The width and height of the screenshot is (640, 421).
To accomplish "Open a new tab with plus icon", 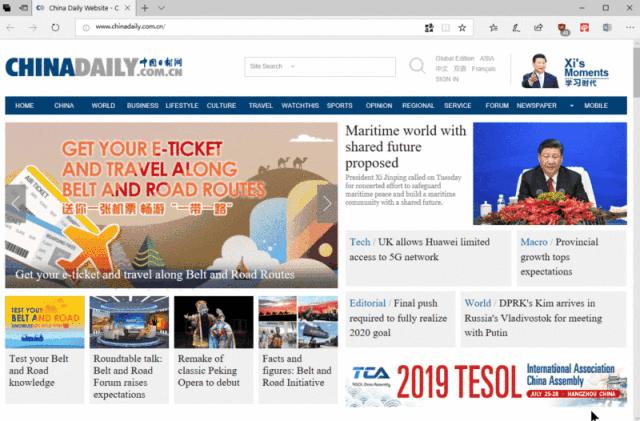I will (144, 8).
